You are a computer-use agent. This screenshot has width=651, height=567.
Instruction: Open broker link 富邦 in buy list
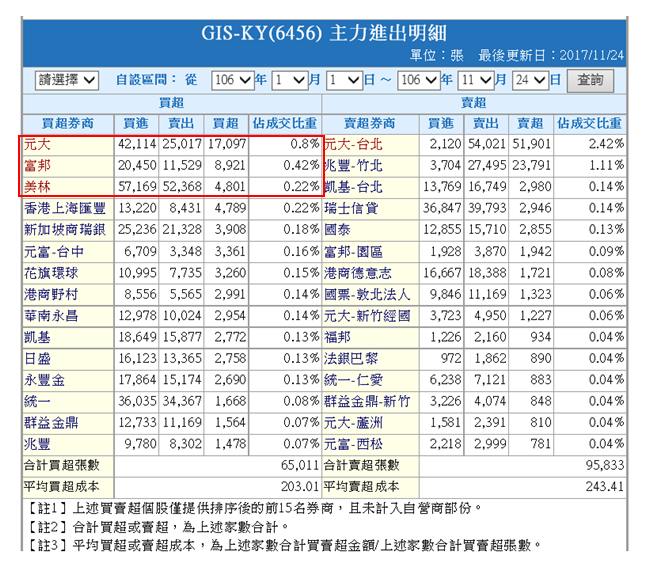37,166
